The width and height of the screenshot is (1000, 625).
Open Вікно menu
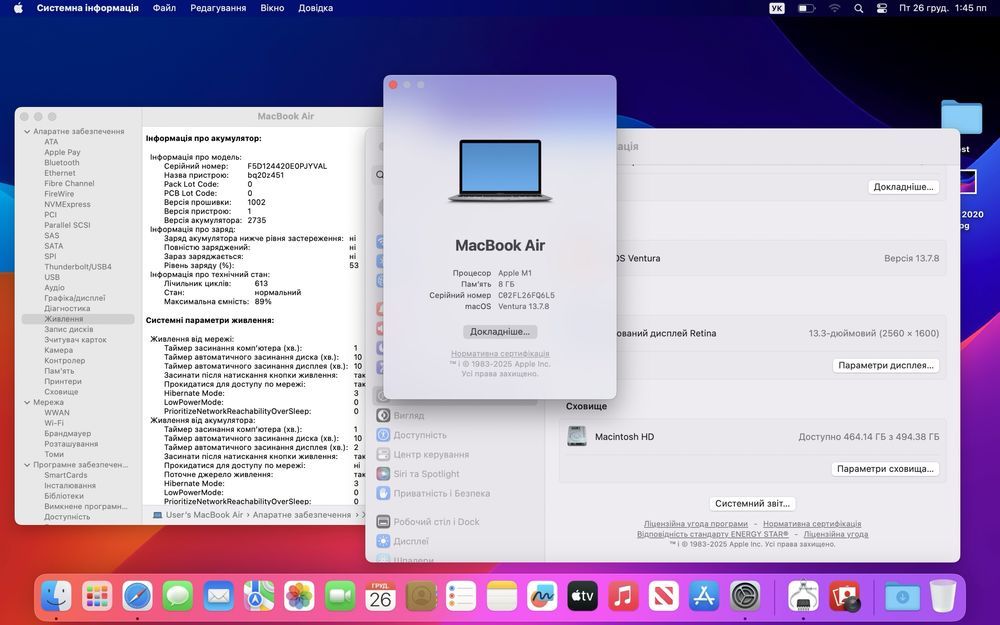point(272,8)
